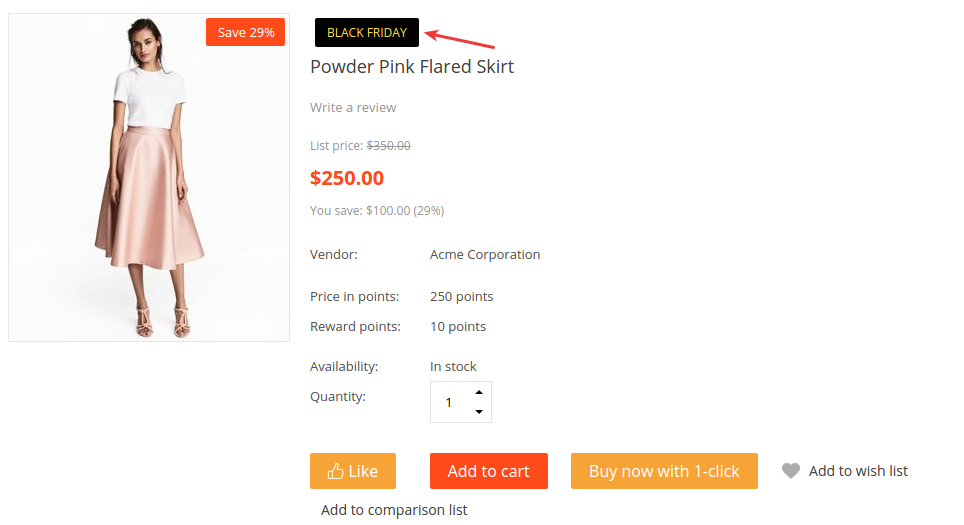Click the Add to wish list text
Screen dimensions: 964x525
click(858, 471)
